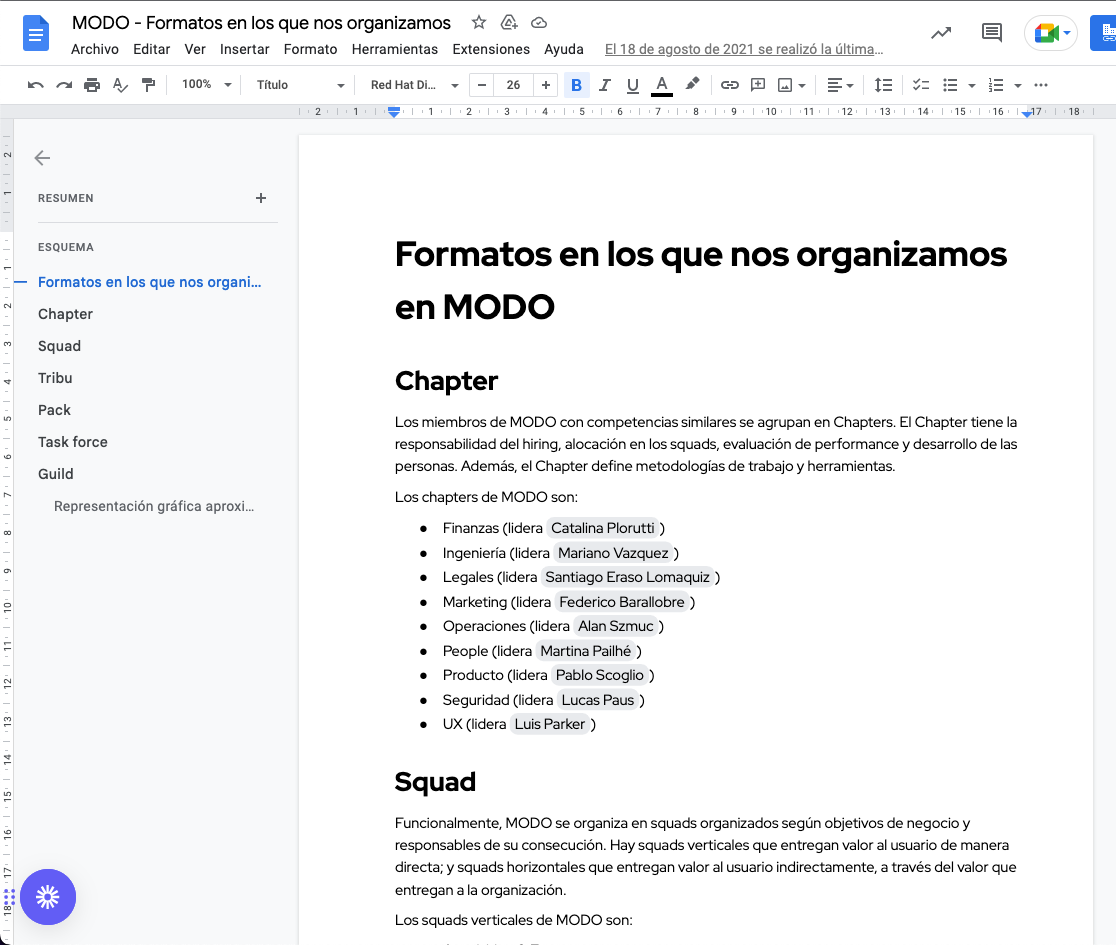
Task: Open the Google Docs home icon
Action: click(36, 33)
